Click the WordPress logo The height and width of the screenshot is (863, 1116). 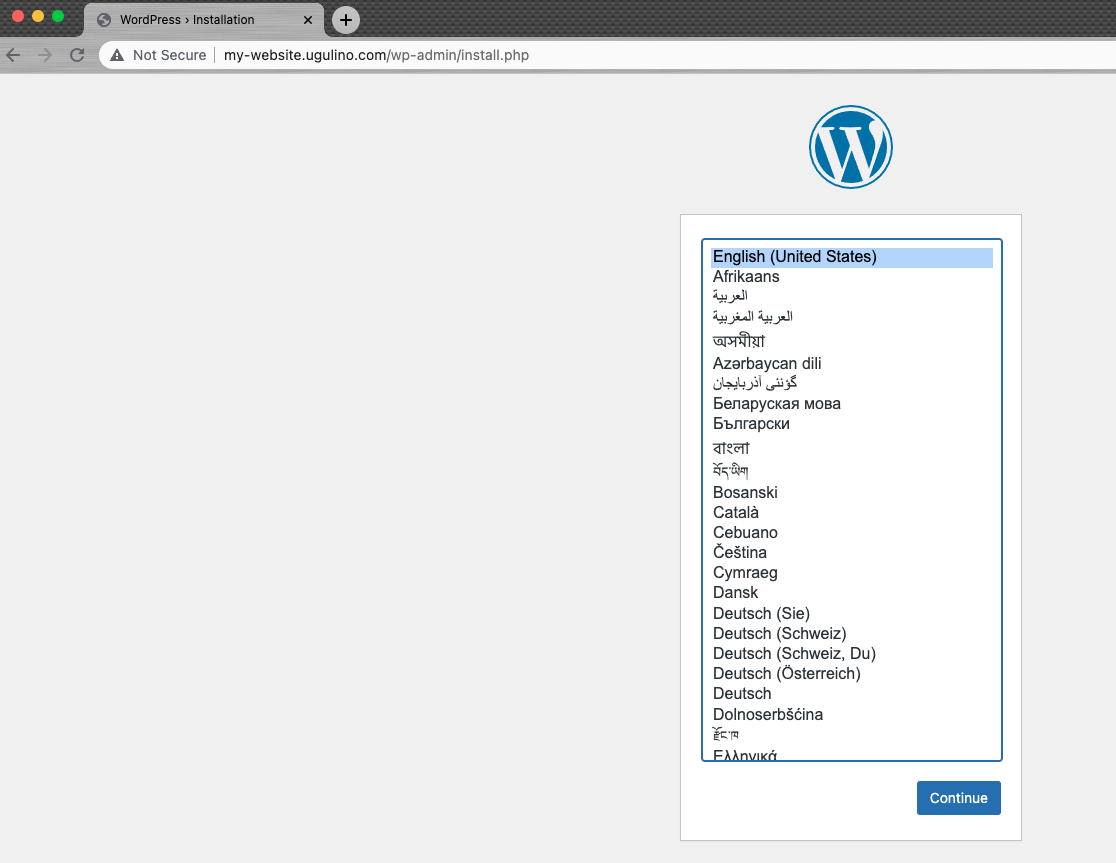click(x=851, y=147)
